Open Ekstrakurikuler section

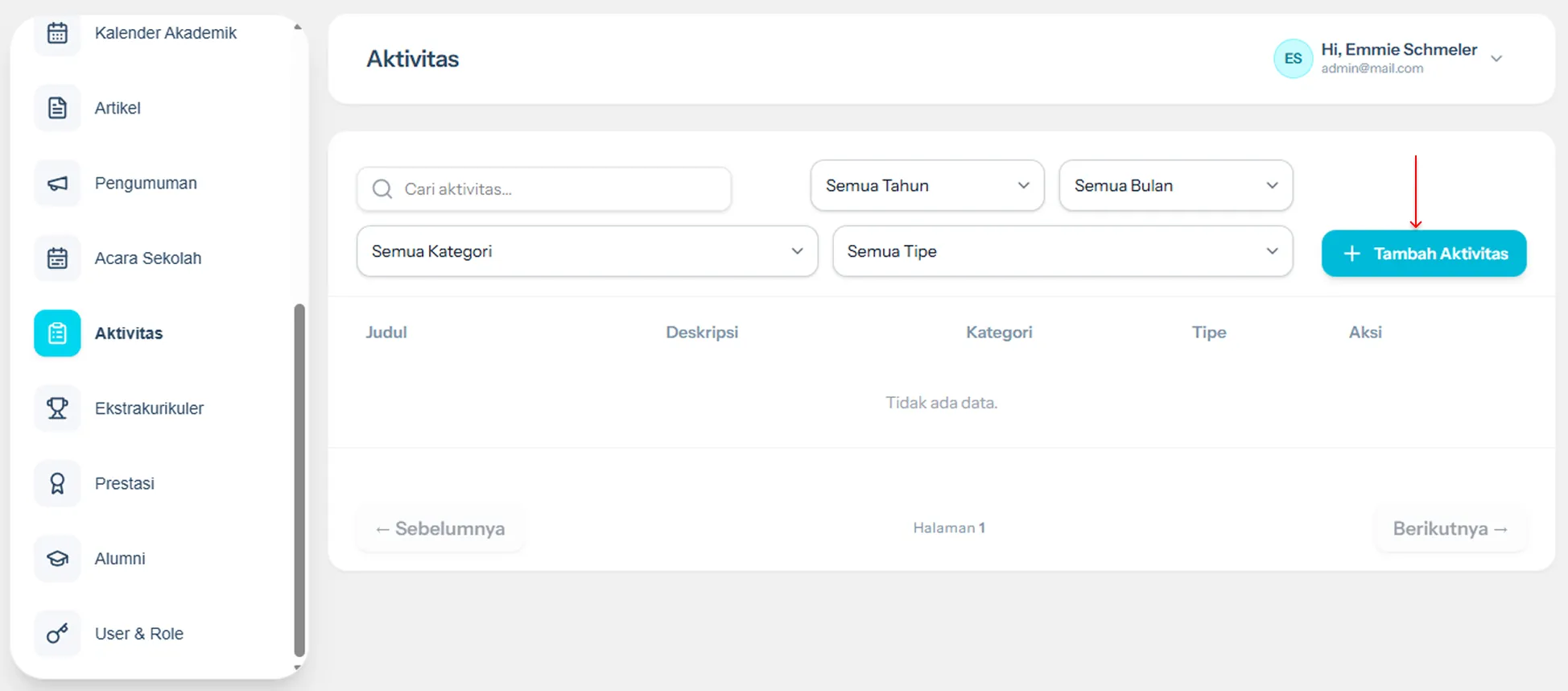(149, 408)
